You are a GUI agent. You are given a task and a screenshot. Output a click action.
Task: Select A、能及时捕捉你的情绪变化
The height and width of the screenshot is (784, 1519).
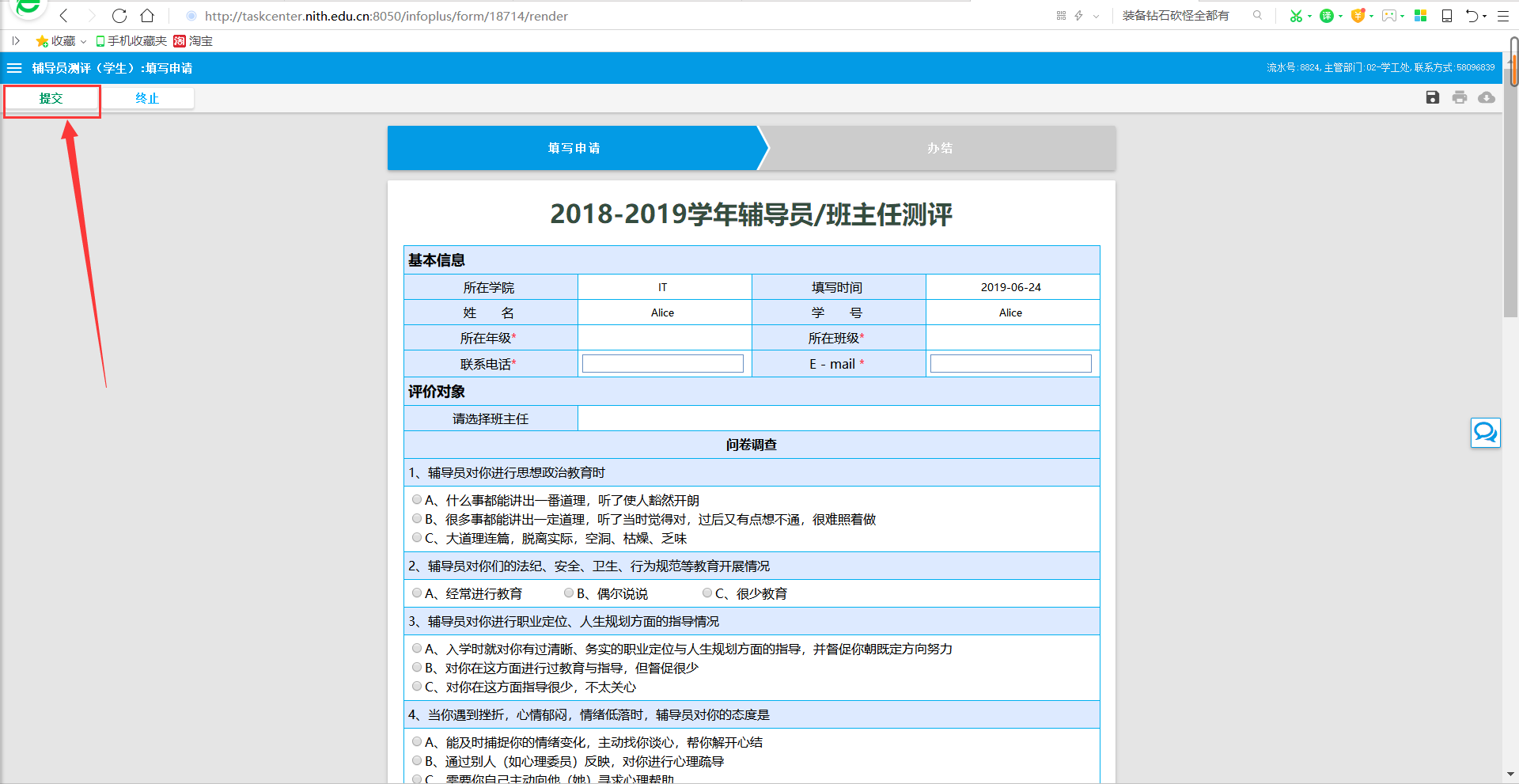pyautogui.click(x=416, y=741)
